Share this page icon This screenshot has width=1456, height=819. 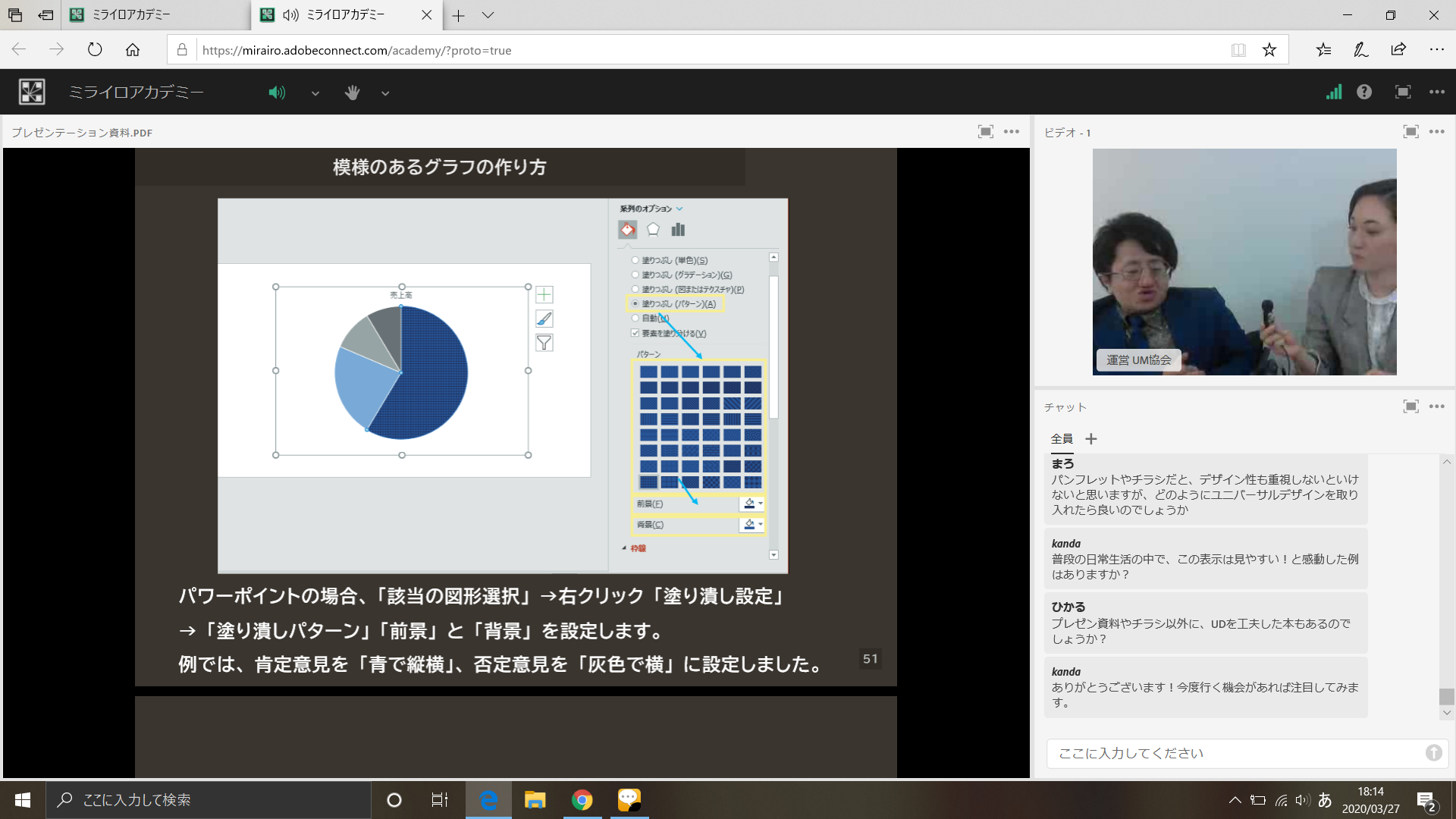click(1398, 50)
